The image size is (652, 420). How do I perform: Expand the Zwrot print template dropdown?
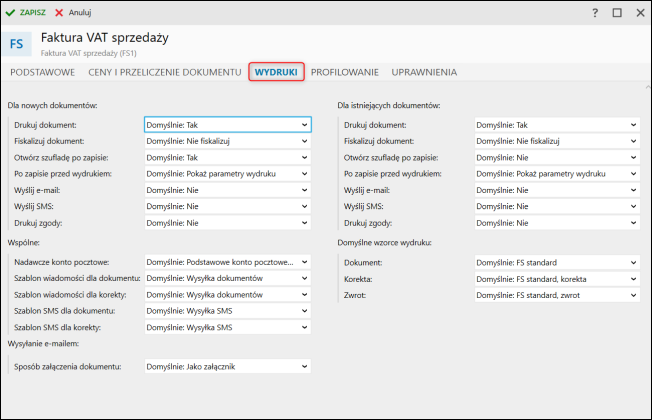click(634, 295)
